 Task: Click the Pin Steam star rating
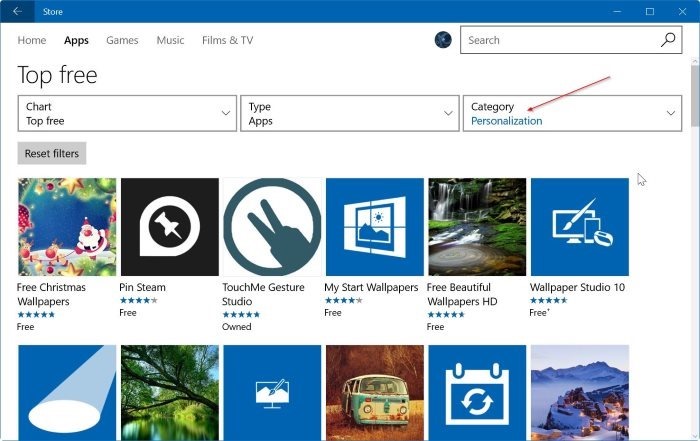click(x=139, y=300)
